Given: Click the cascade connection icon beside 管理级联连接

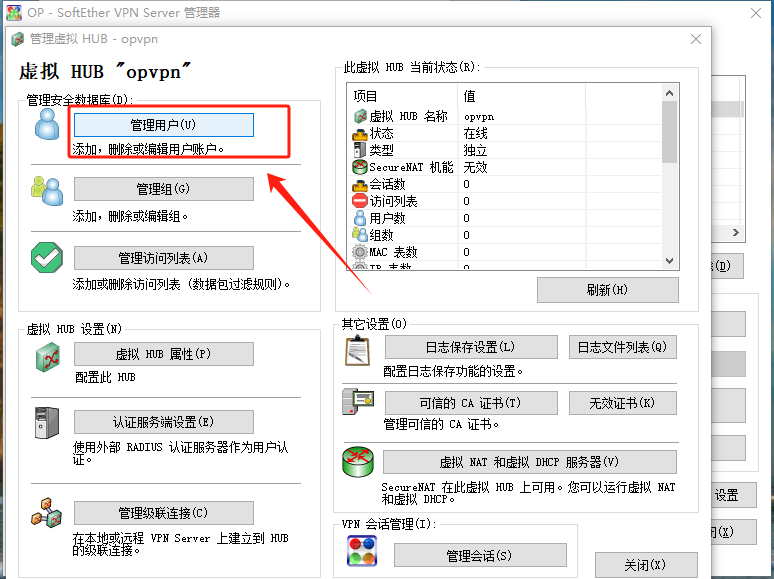Looking at the screenshot, I should 47,512.
